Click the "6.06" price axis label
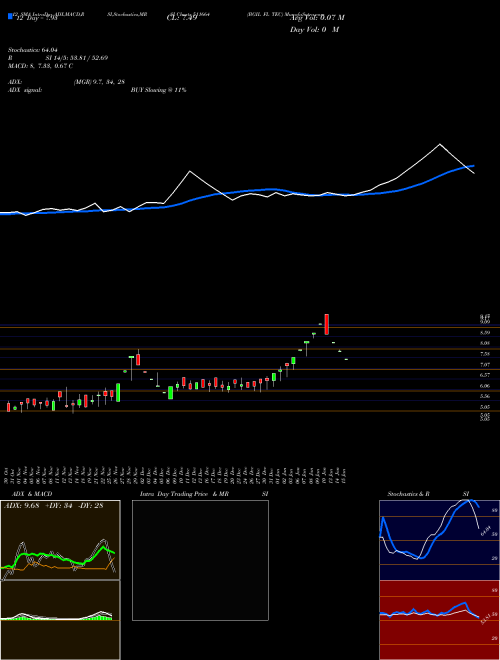 coord(485,386)
